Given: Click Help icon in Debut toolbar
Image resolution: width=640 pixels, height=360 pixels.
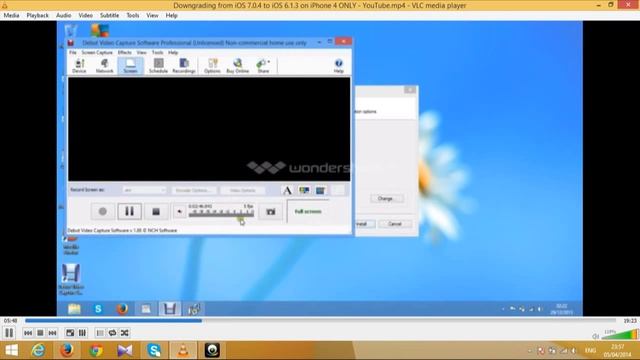Looking at the screenshot, I should [339, 66].
